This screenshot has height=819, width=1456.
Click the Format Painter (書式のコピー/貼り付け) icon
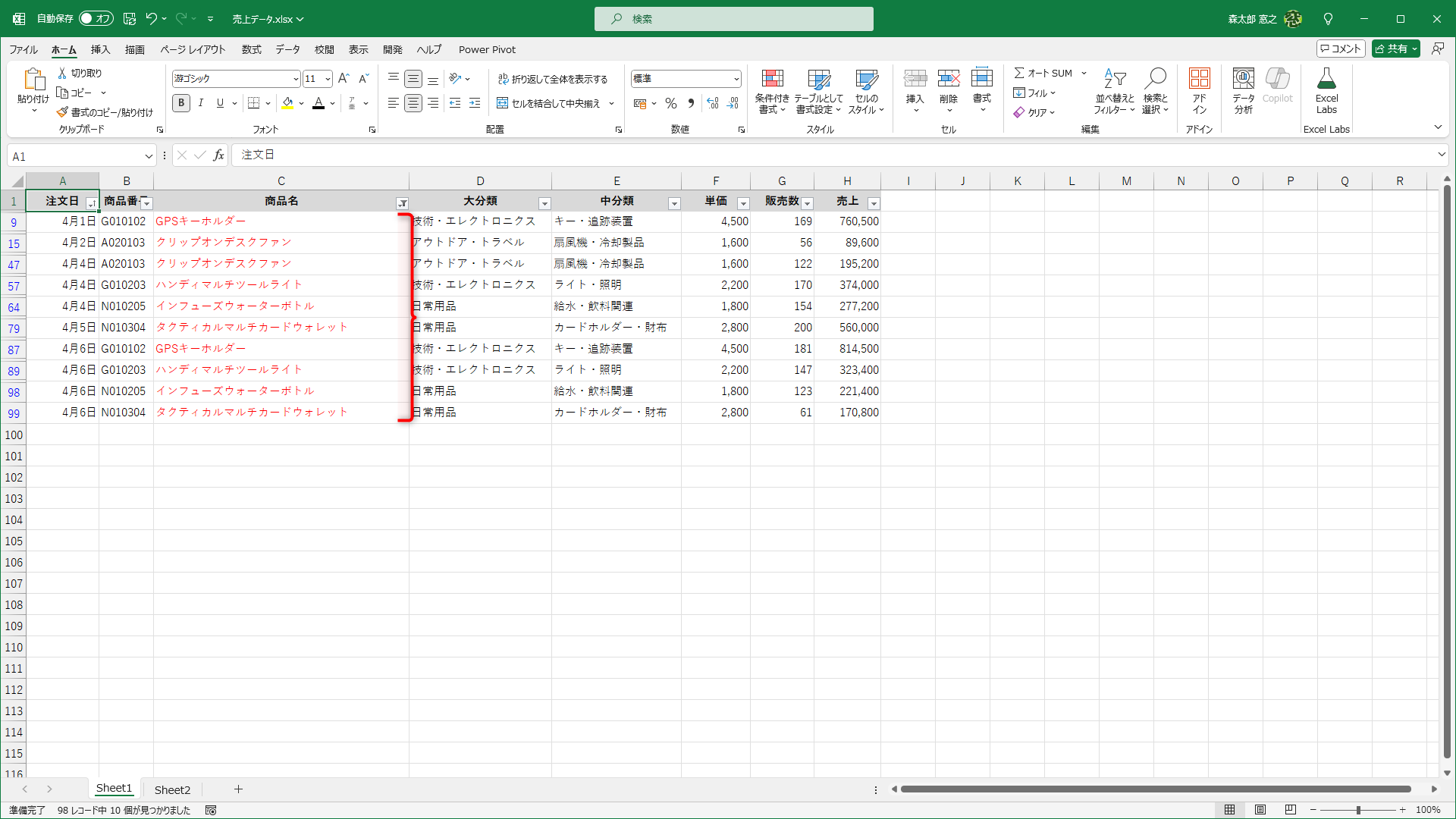click(62, 111)
